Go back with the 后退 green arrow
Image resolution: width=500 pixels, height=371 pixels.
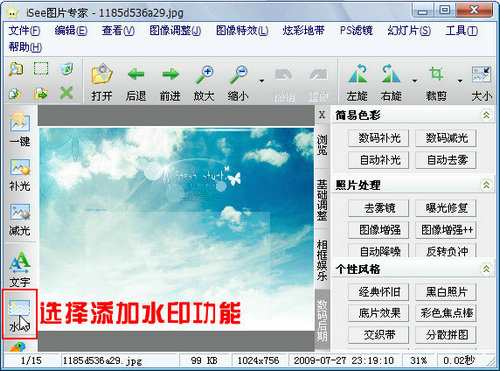point(136,74)
